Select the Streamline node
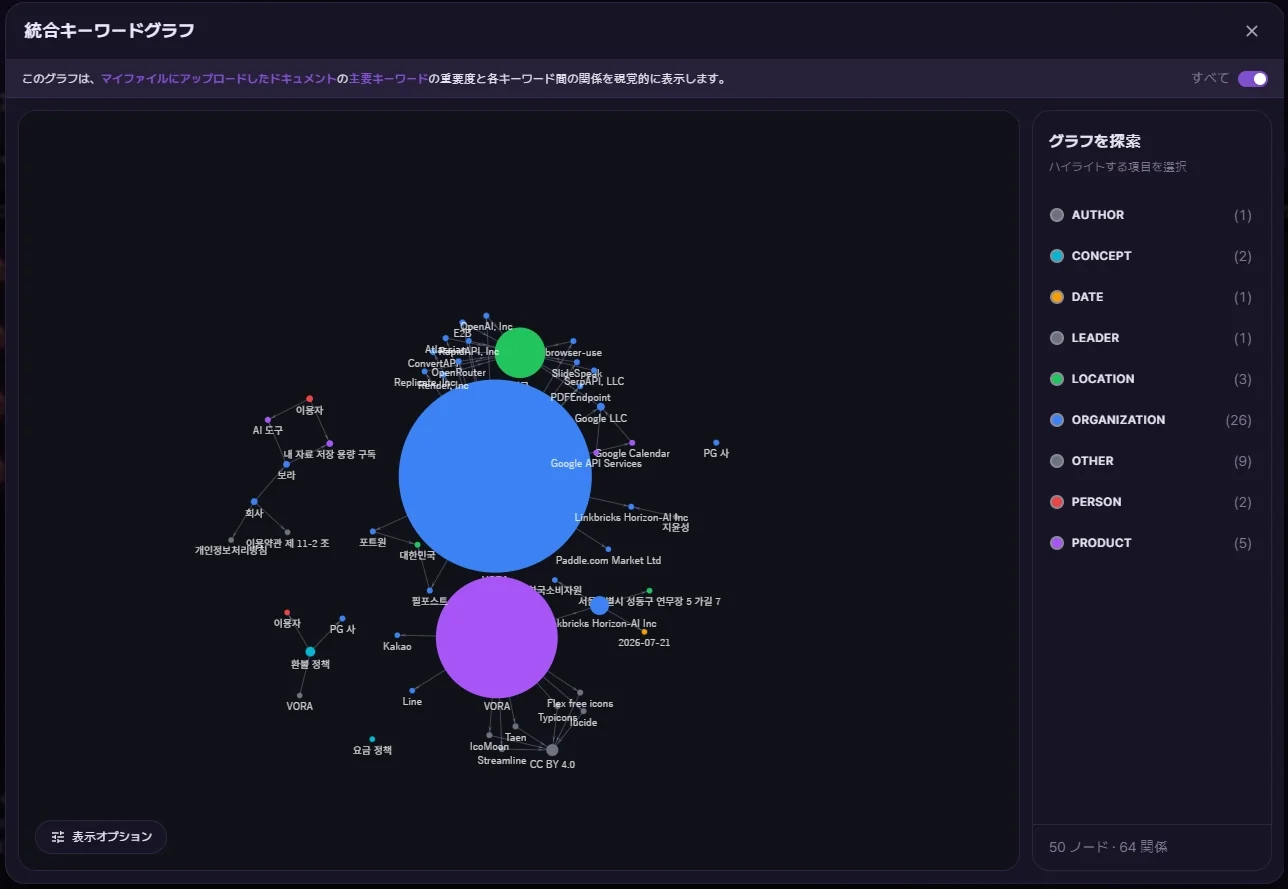Viewport: 1288px width, 889px height. tap(501, 749)
